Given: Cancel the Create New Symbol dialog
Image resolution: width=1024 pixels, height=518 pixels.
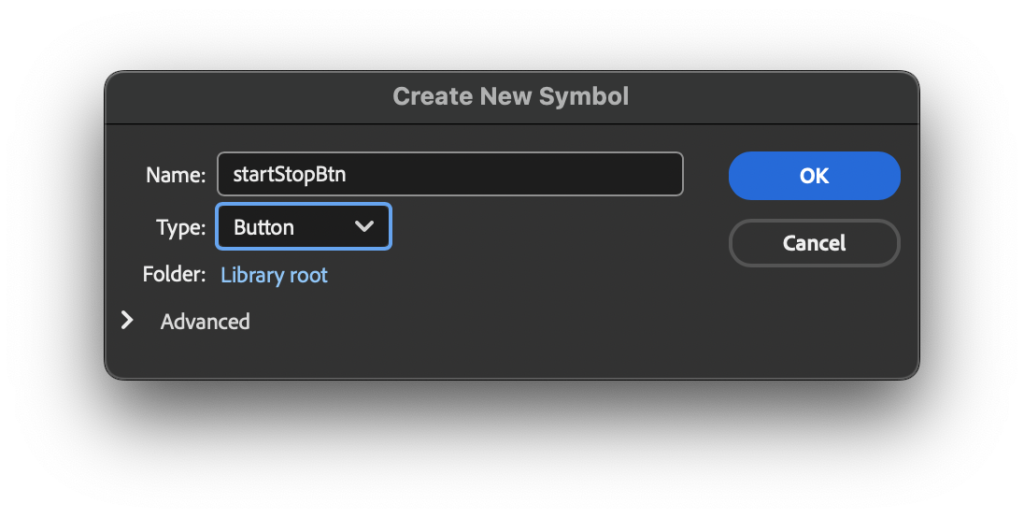Looking at the screenshot, I should pos(814,243).
